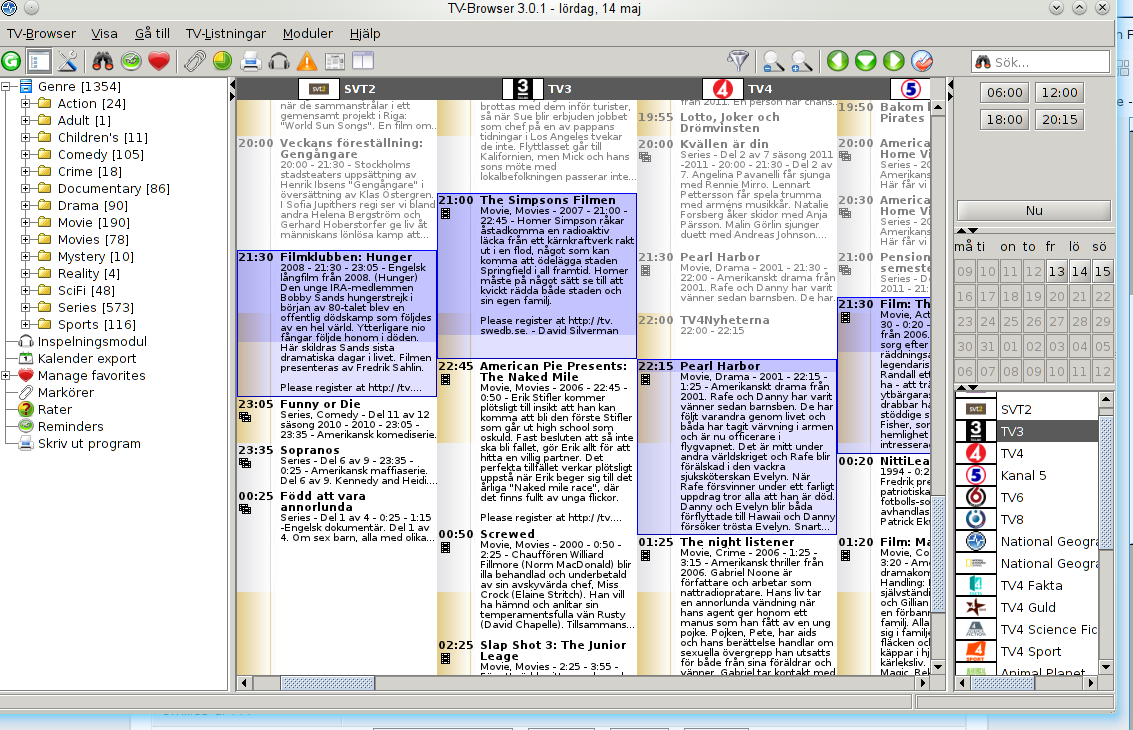Expand the Children's [11] genre folder
Viewport: 1133px width, 730px height.
(x=25, y=137)
